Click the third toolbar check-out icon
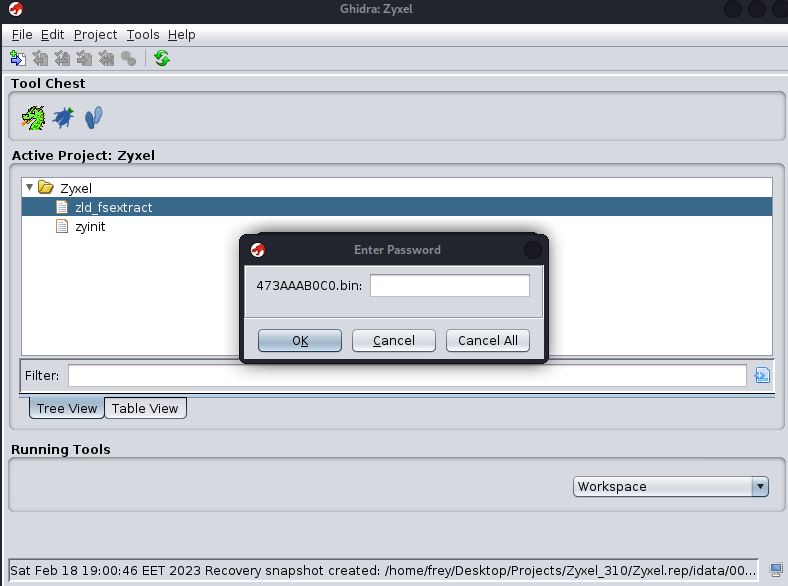The image size is (788, 586). [x=62, y=59]
